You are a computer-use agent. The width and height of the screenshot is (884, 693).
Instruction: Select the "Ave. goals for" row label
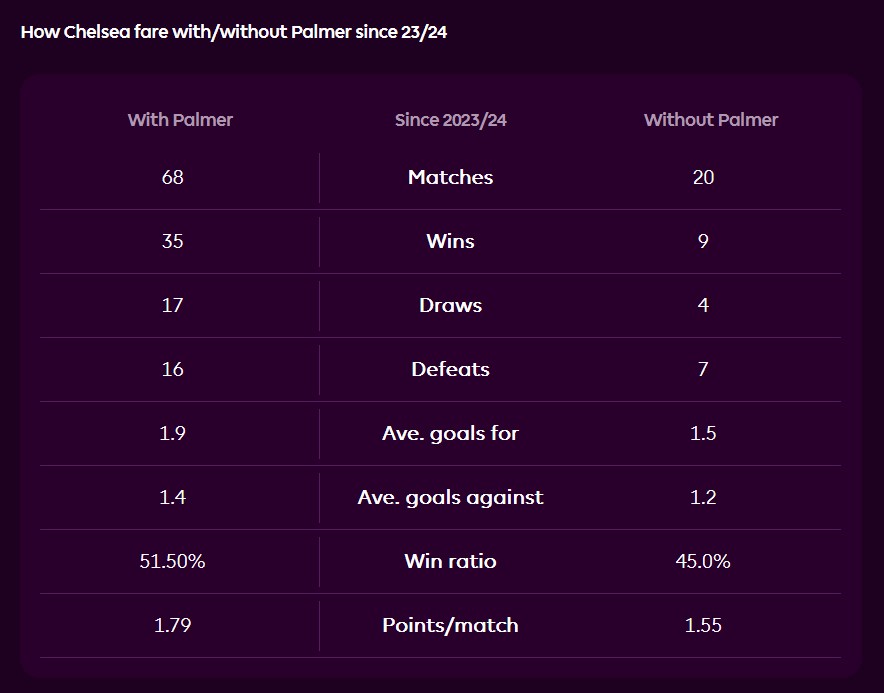[450, 433]
